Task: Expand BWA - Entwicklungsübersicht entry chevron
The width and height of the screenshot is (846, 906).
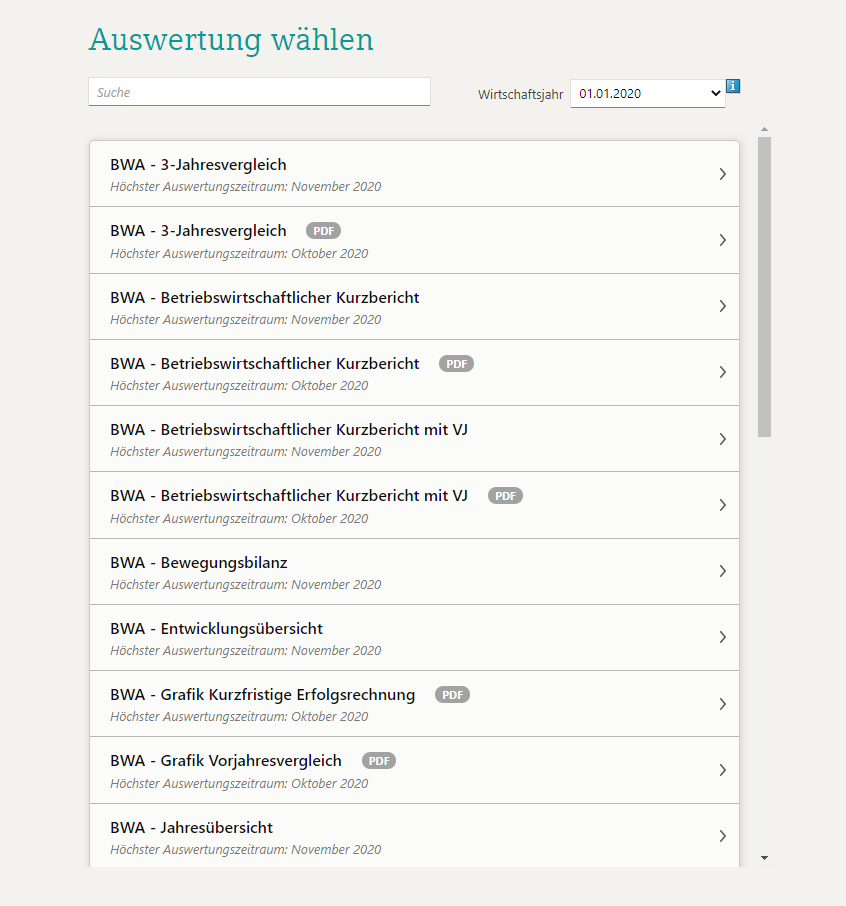Action: point(722,637)
